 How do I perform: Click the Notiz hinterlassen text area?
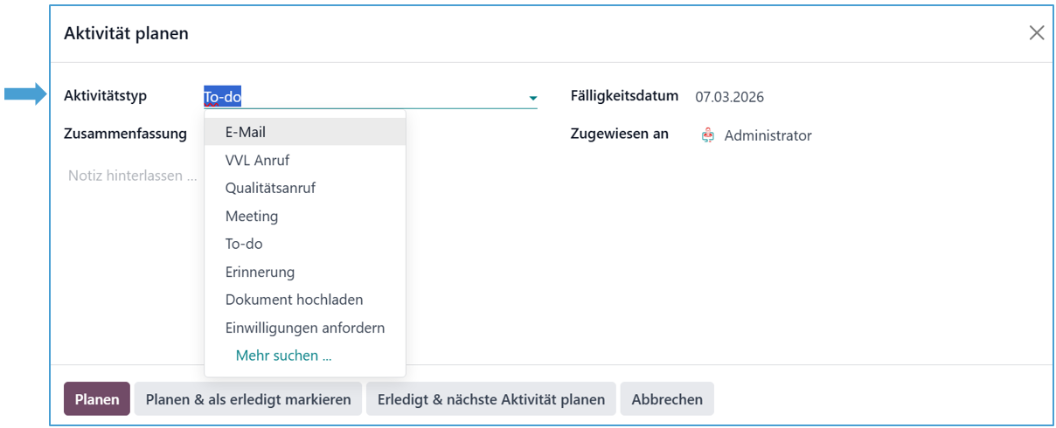coord(130,176)
